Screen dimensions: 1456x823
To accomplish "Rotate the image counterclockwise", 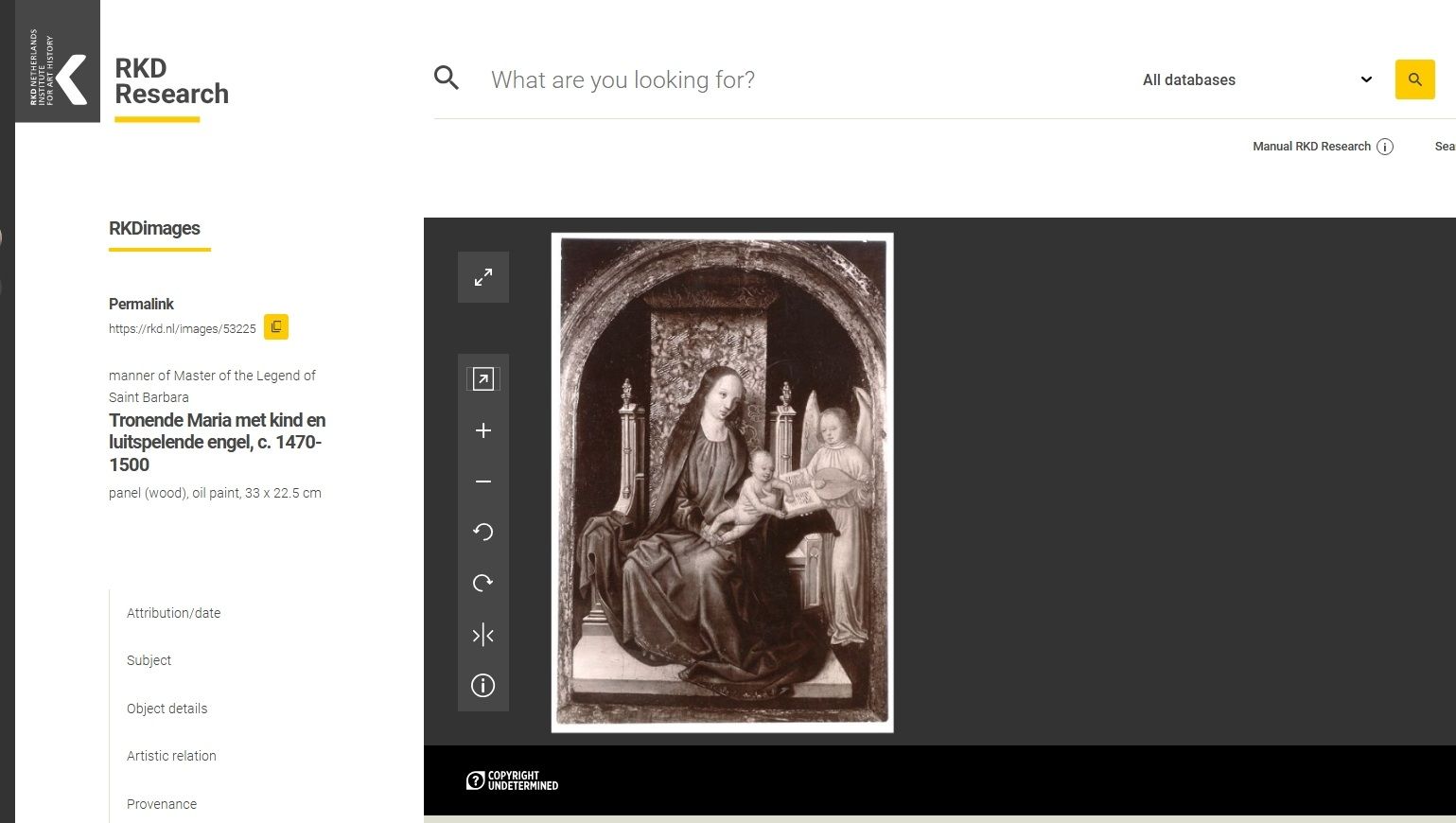I will [483, 533].
